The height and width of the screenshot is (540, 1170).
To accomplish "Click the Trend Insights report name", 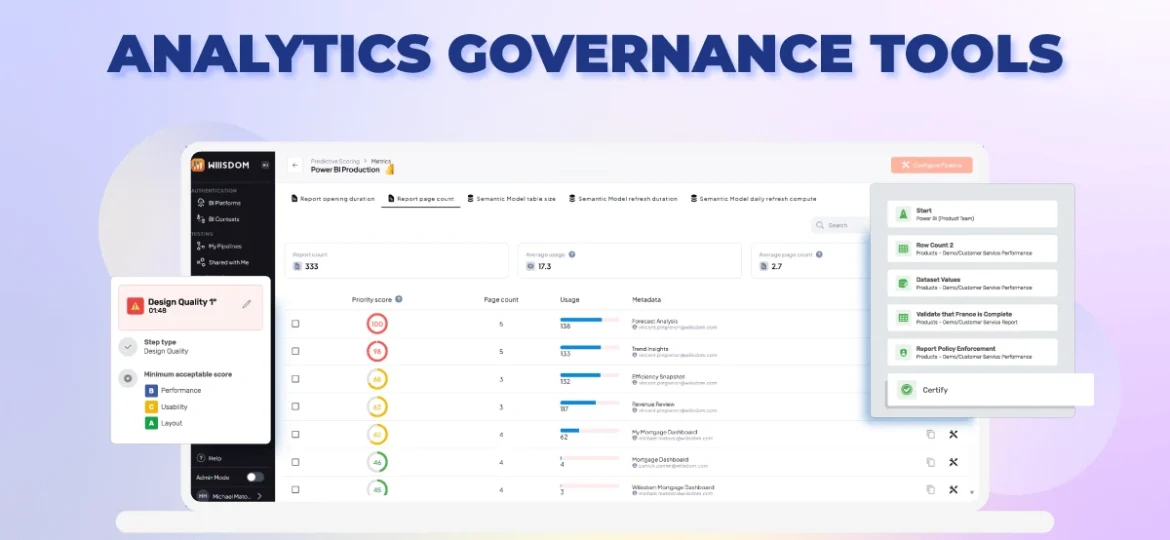I will [650, 348].
